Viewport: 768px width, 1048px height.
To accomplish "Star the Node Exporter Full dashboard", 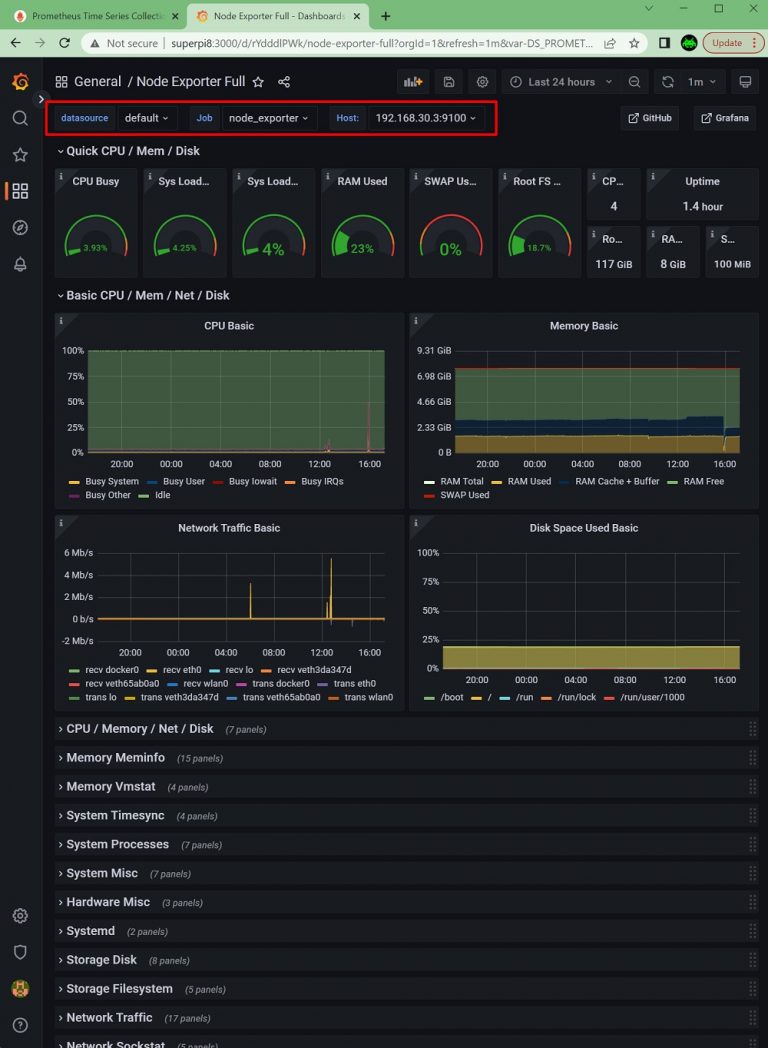I will pyautogui.click(x=258, y=82).
